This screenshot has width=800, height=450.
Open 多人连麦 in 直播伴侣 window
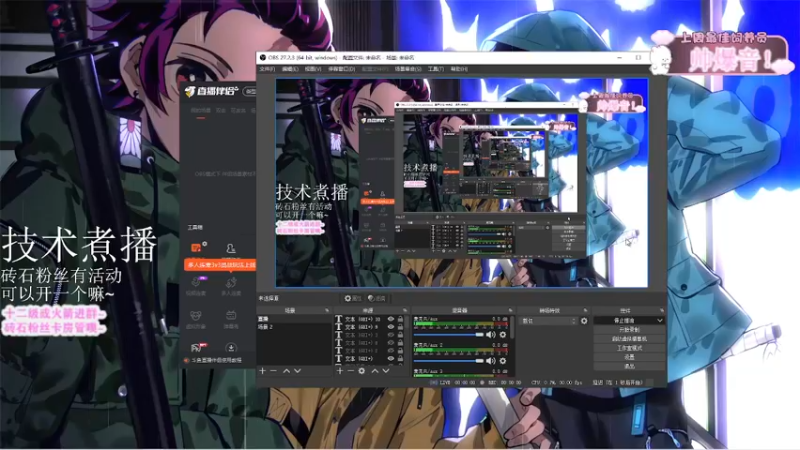(231, 286)
